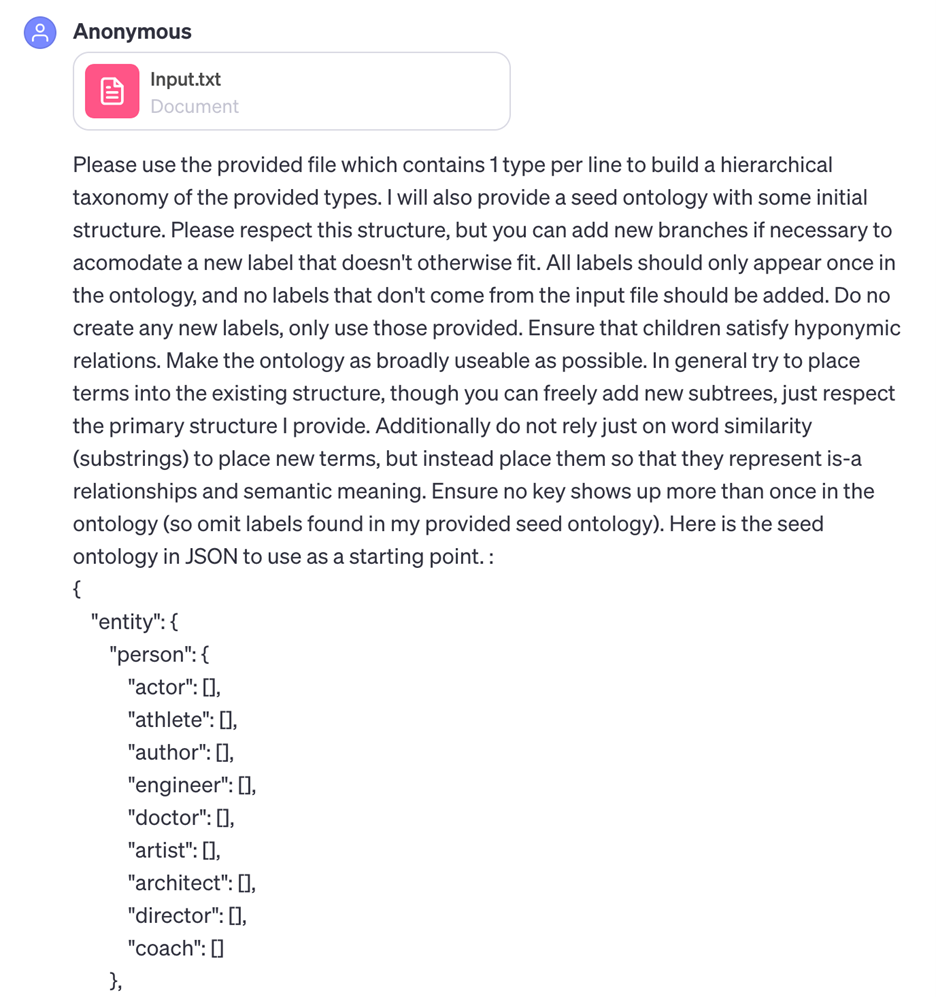The image size is (936, 997).
Task: Click the "person" key in the JSON
Action: [145, 655]
